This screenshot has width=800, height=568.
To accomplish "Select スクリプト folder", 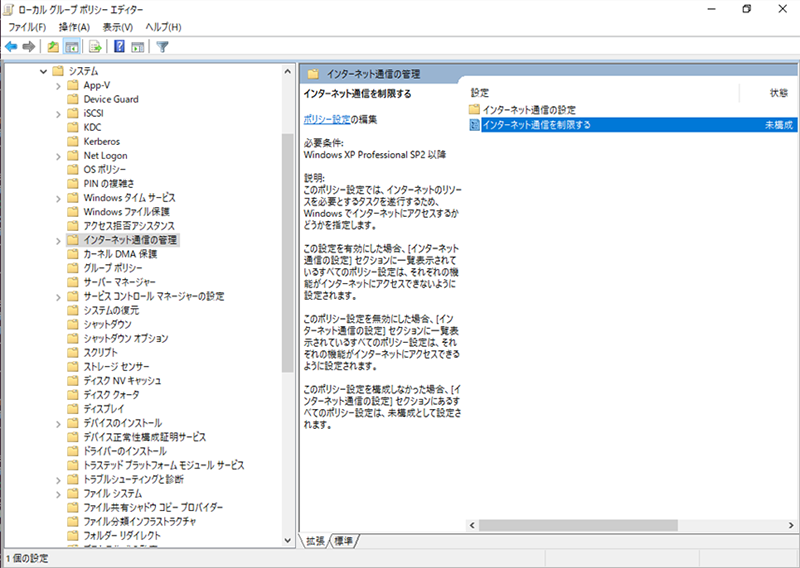I will point(101,352).
